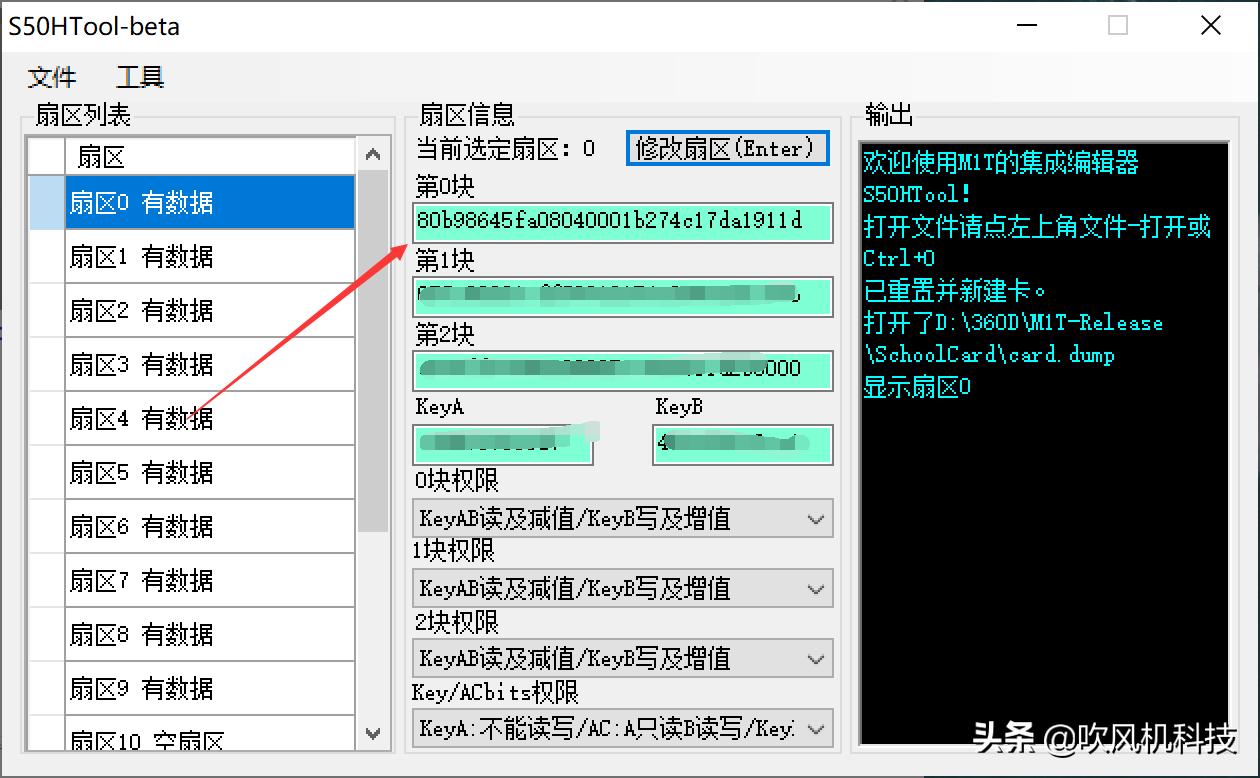Click the KeyB input field

pyautogui.click(x=742, y=444)
